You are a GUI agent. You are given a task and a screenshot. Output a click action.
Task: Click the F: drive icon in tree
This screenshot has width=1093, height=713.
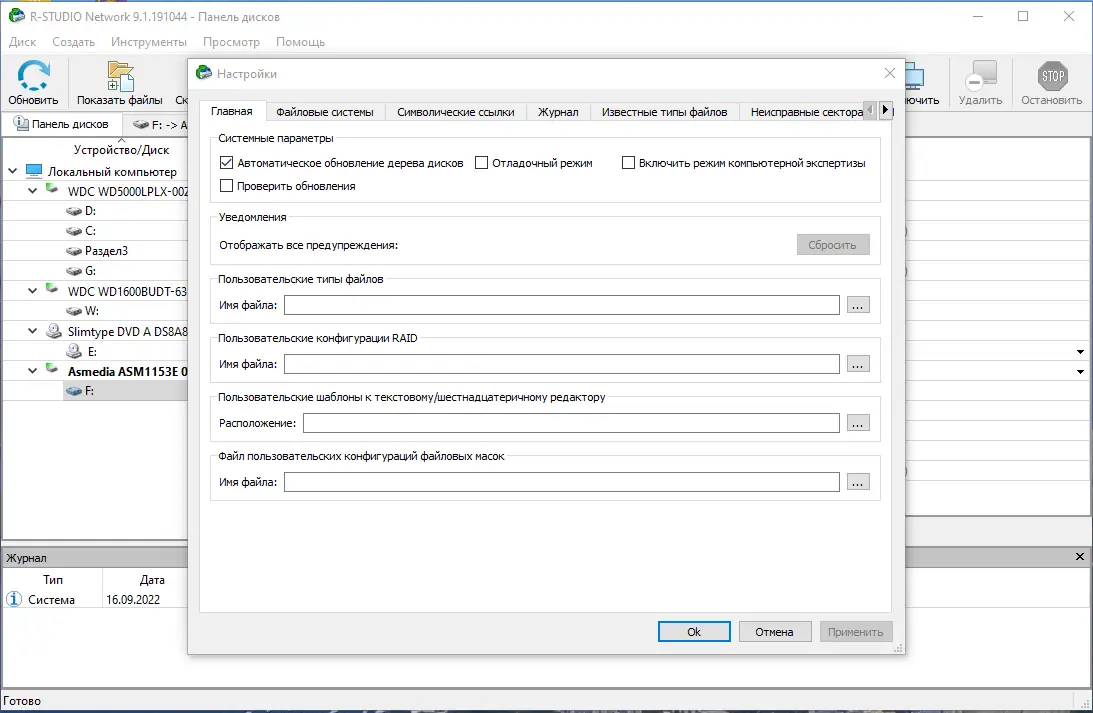73,391
